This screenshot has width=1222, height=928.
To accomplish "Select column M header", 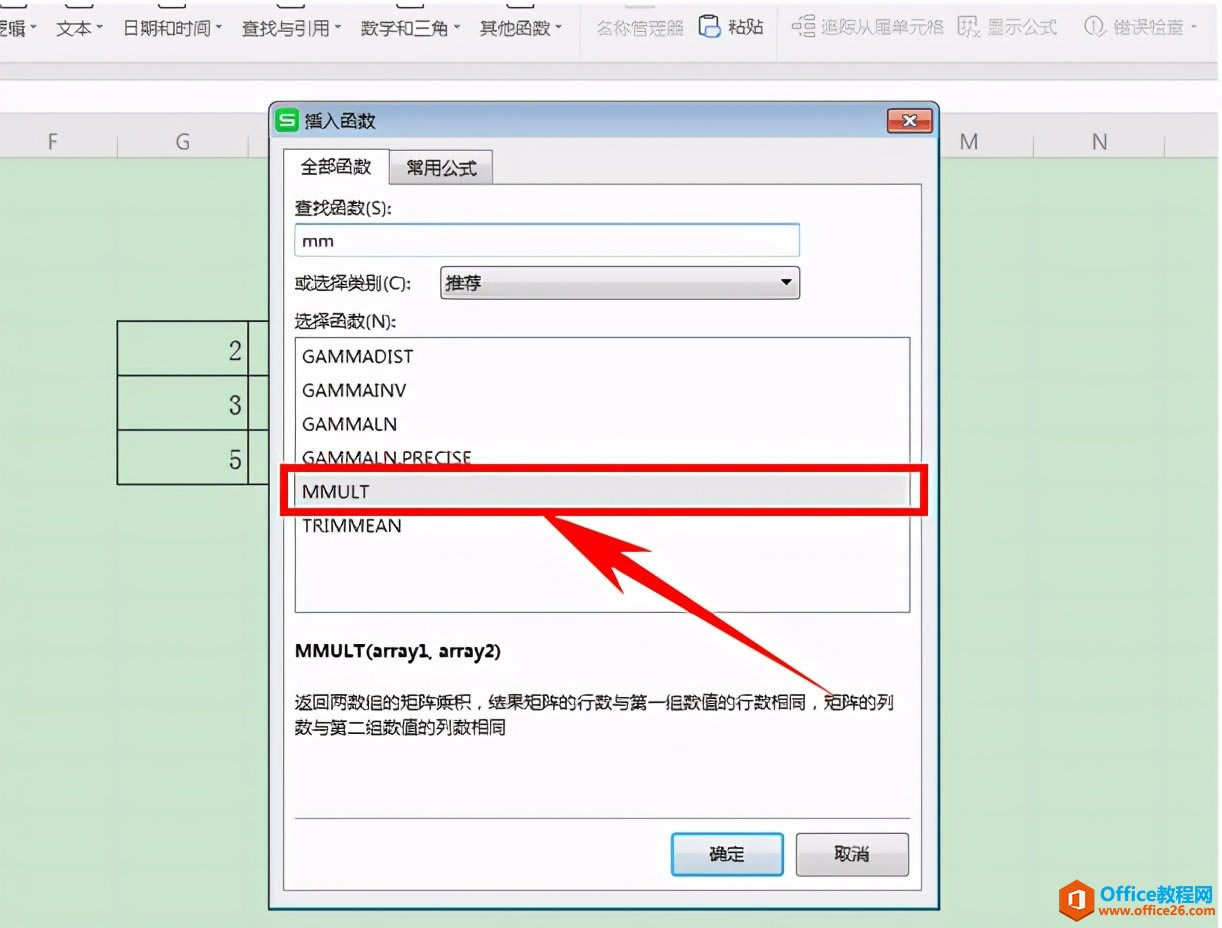I will (969, 142).
